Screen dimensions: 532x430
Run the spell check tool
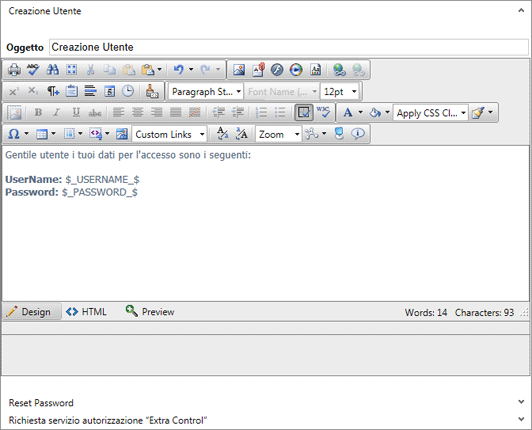33,70
